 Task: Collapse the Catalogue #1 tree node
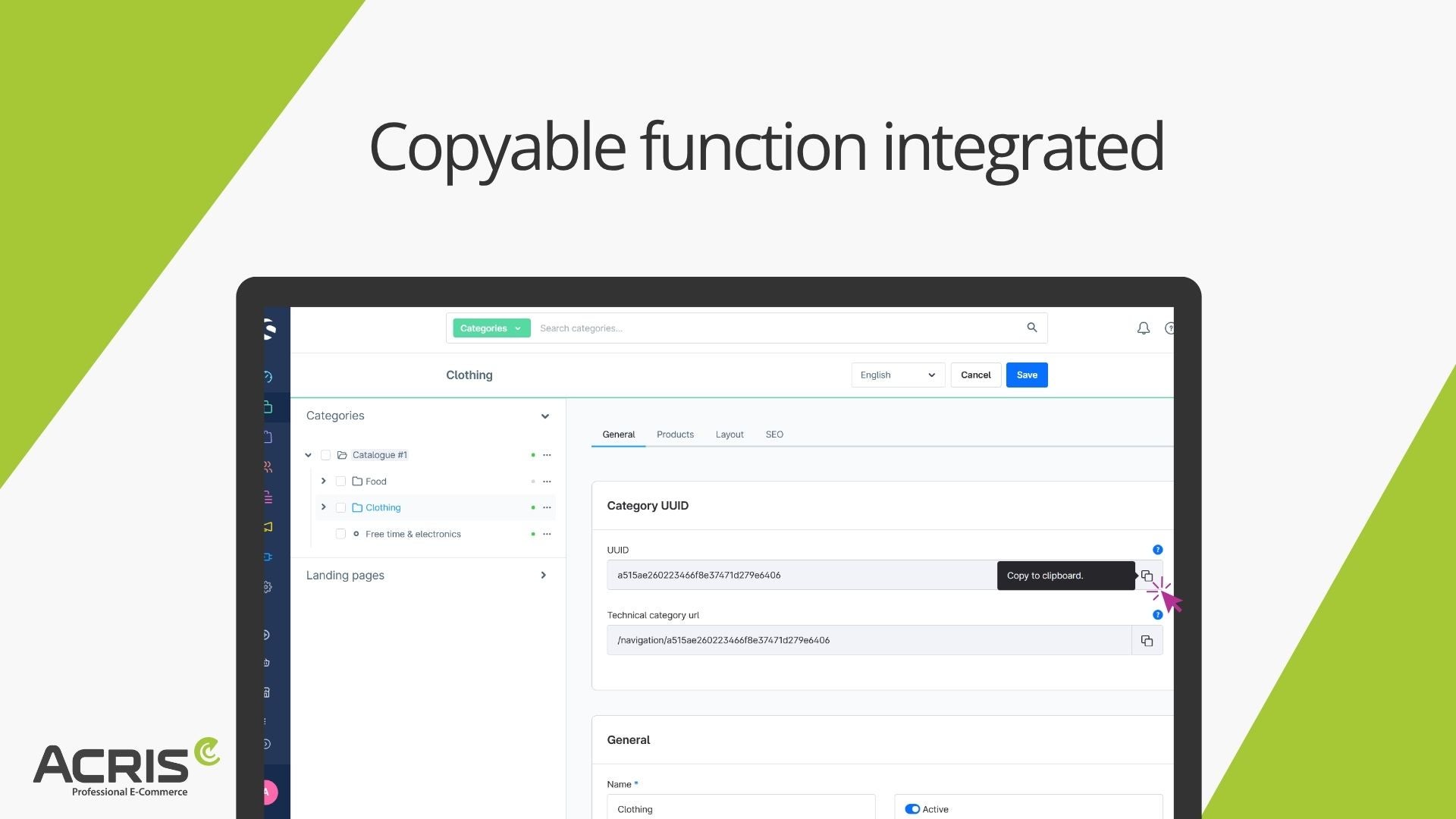[308, 455]
